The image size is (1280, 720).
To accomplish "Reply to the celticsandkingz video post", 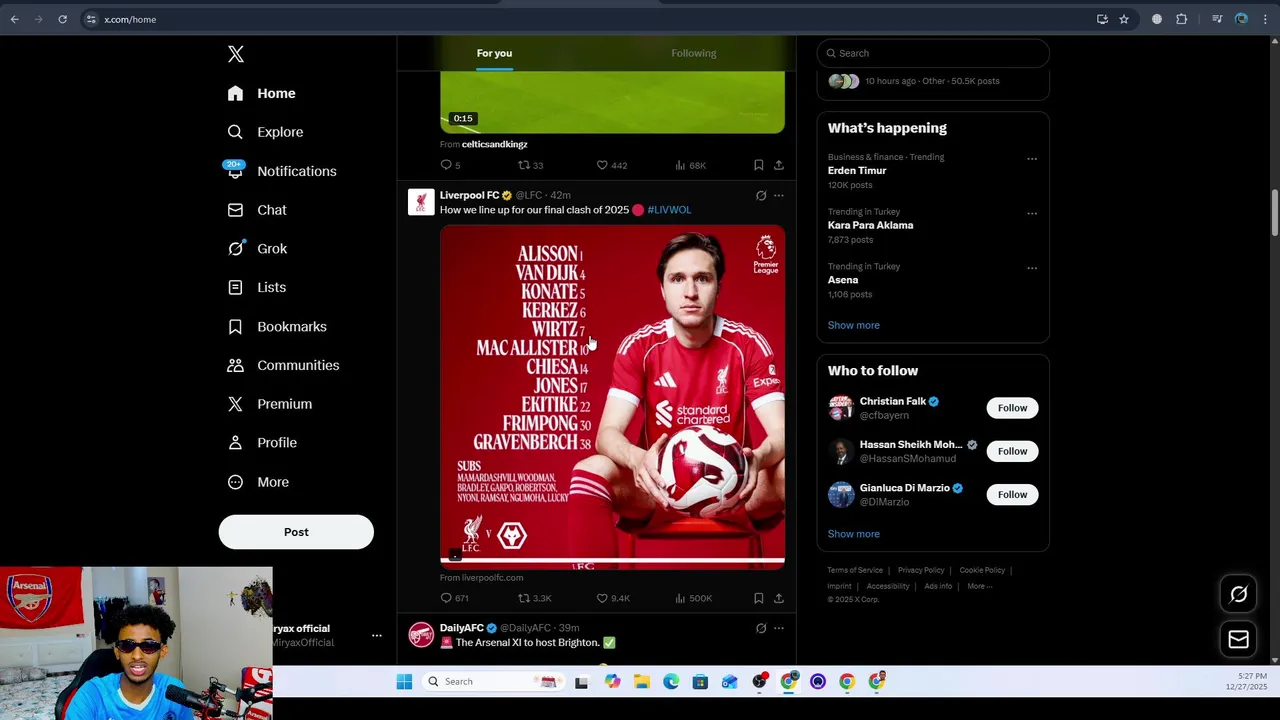I will point(450,165).
